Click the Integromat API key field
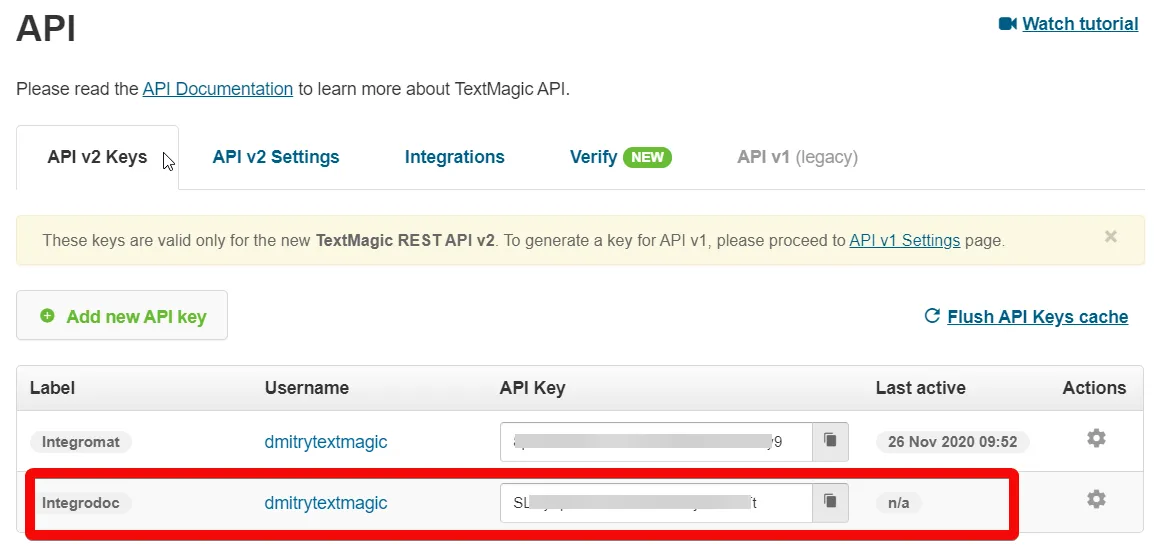Viewport: 1155px width, 558px height. (656, 441)
